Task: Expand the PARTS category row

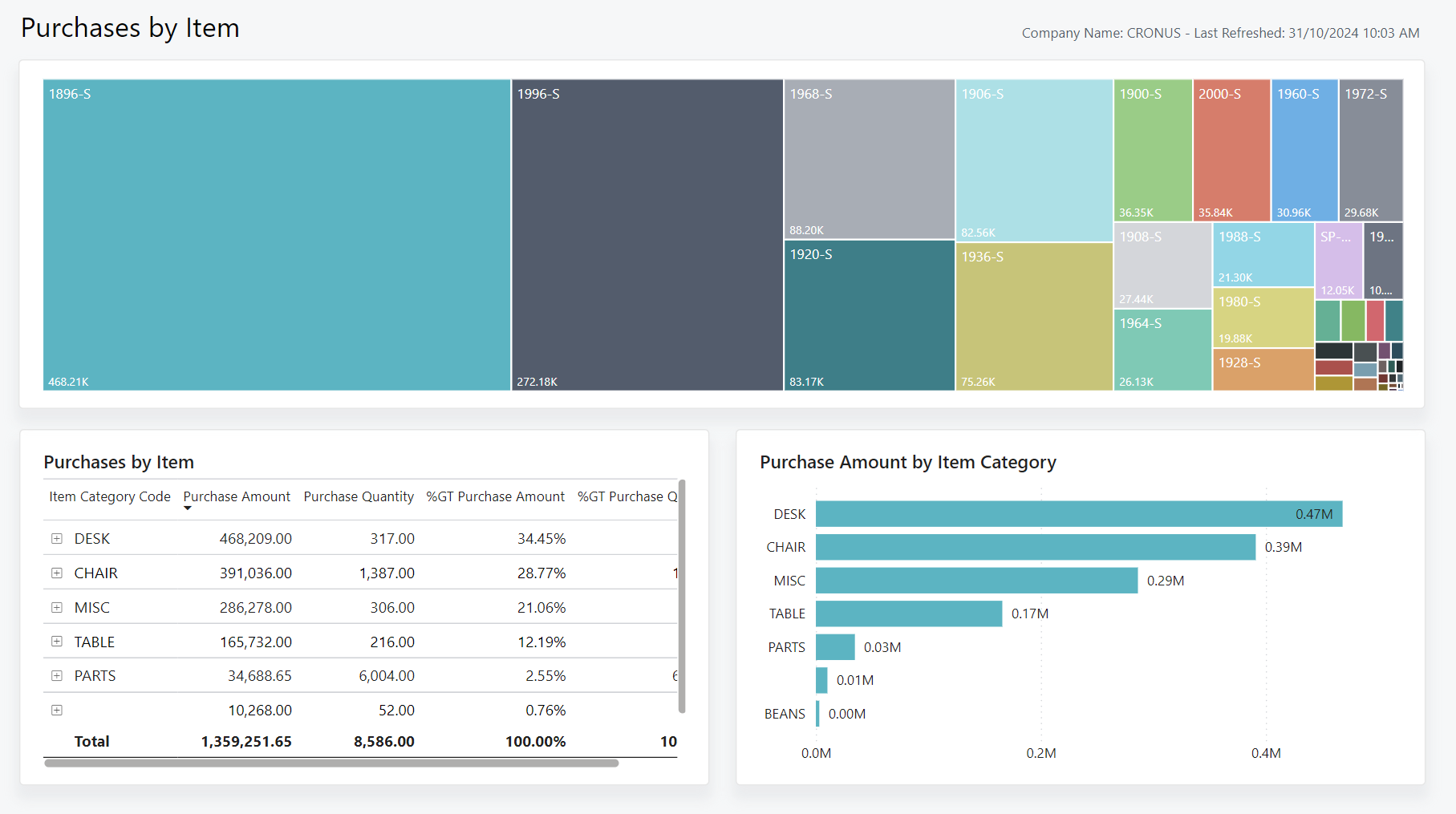Action: click(57, 676)
